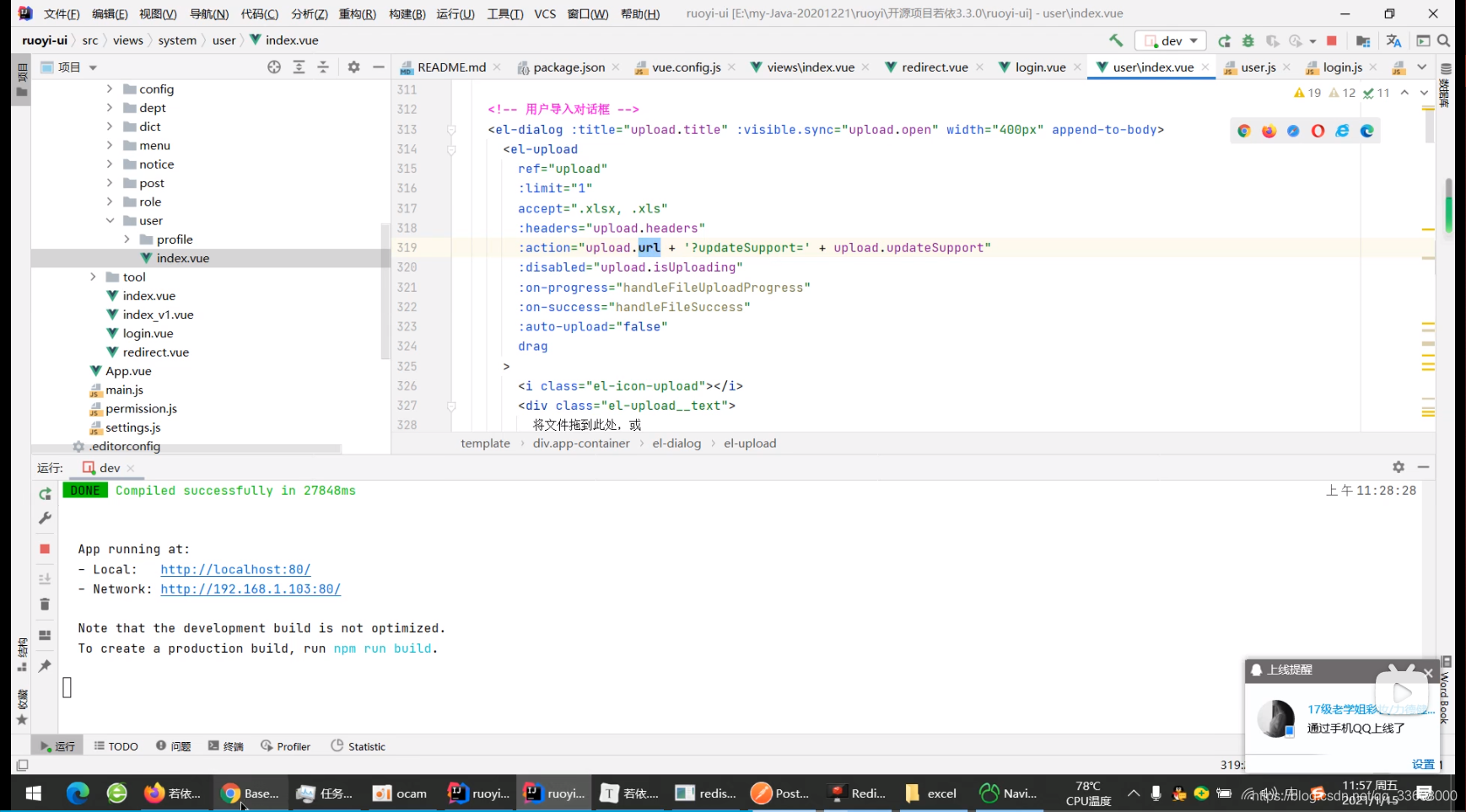Open the dev run configuration dropdown

click(x=1171, y=40)
